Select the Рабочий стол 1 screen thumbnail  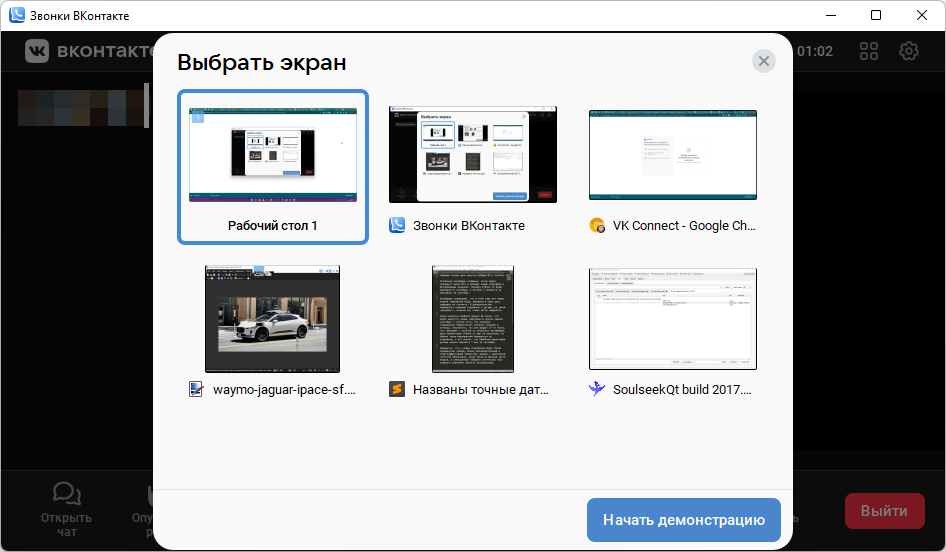272,154
